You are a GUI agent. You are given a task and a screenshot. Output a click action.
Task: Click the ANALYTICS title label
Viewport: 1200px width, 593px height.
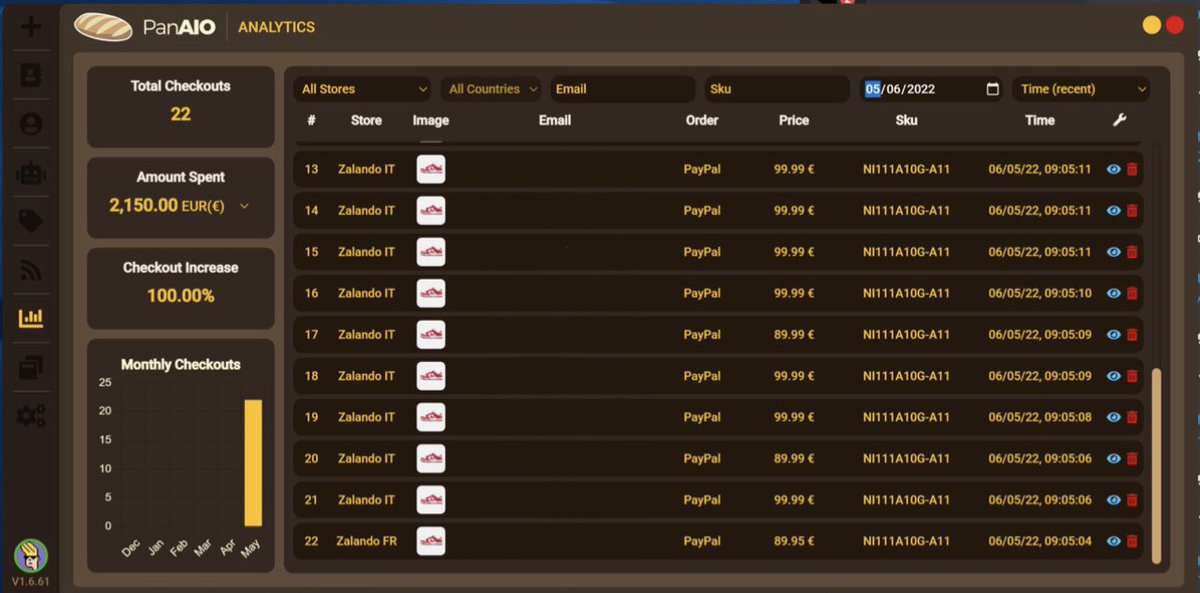coord(276,27)
